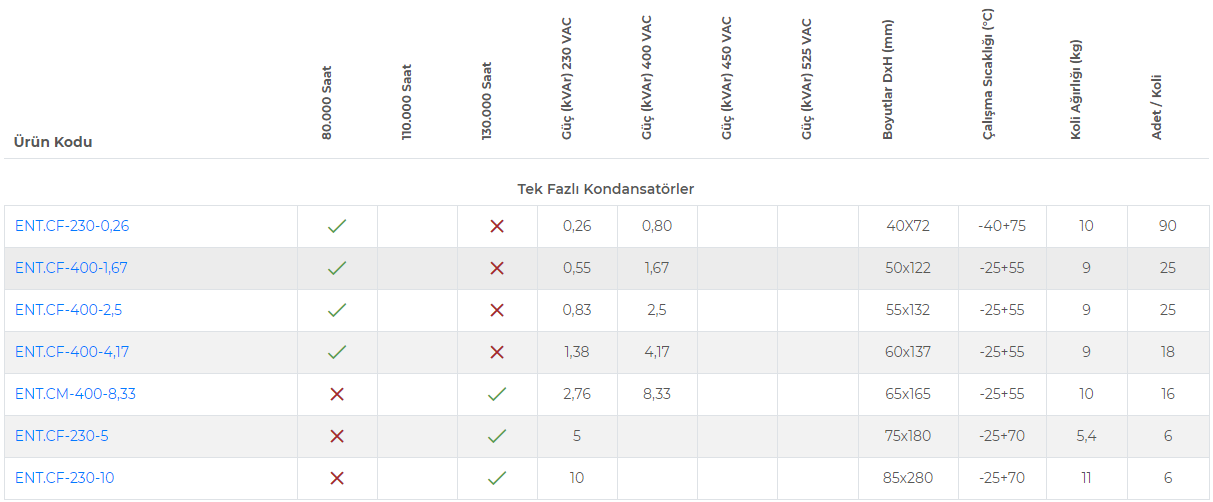Open the ENT.CF-400-1,67 product link
The image size is (1213, 502).
pyautogui.click(x=71, y=268)
